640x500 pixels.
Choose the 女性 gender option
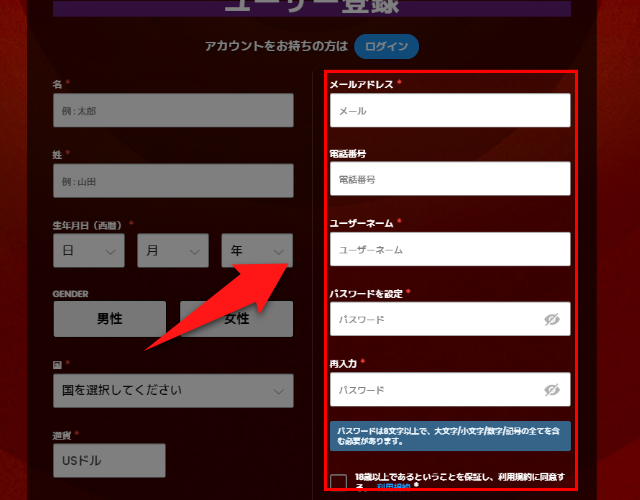237,319
